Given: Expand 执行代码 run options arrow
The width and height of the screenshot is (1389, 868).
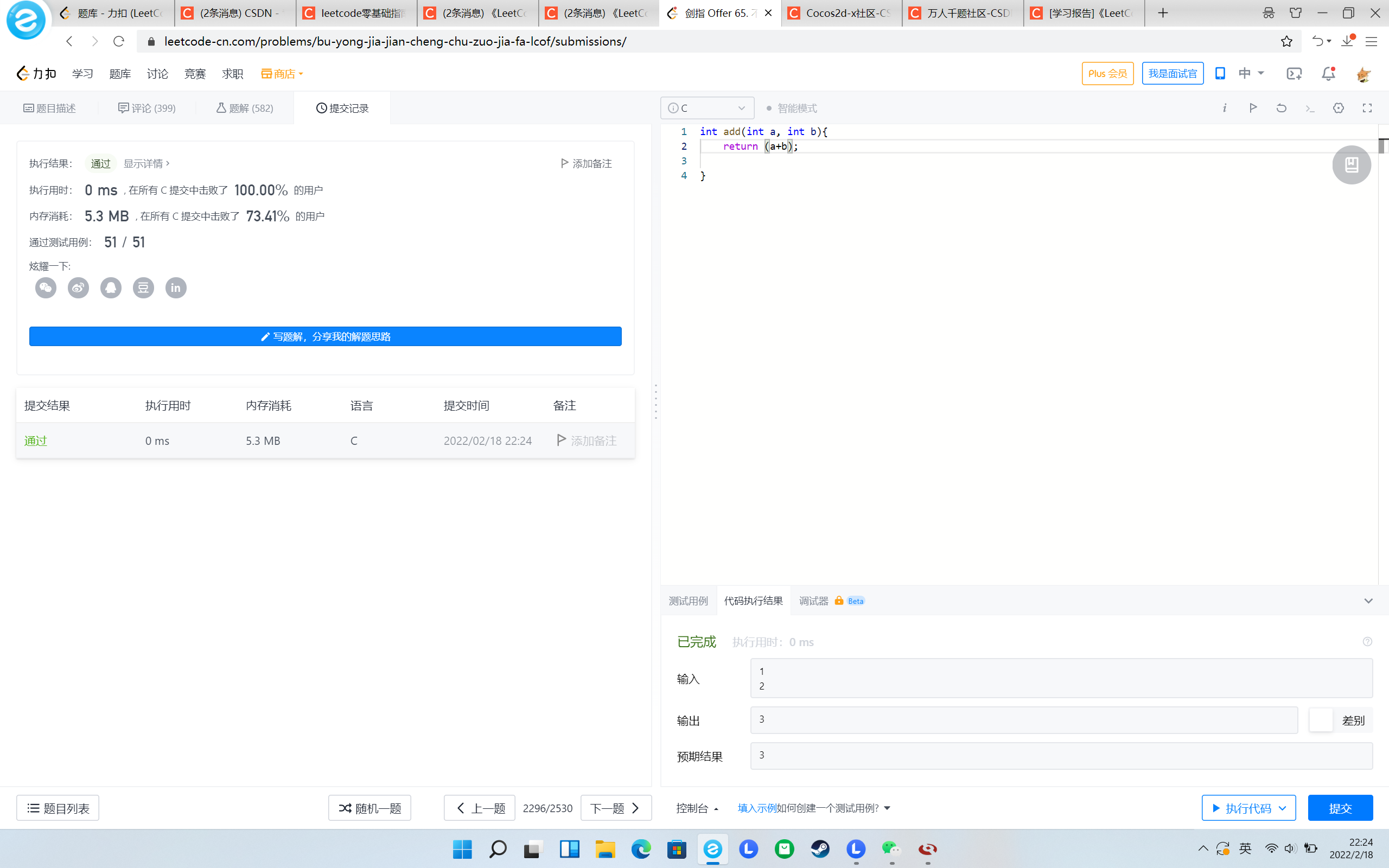Looking at the screenshot, I should 1282,808.
